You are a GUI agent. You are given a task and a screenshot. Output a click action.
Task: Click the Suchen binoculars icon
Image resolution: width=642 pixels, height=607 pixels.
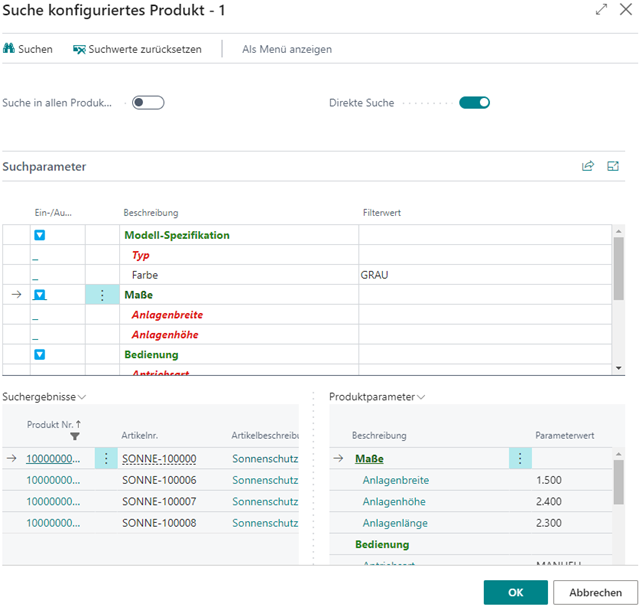pos(10,49)
